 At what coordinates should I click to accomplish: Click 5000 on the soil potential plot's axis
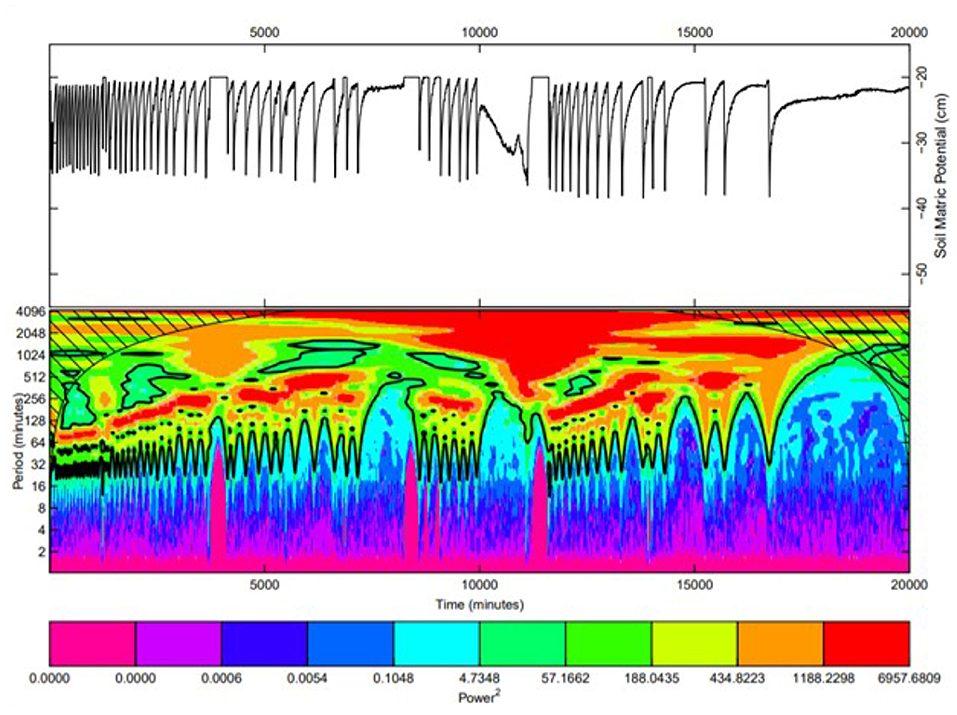(x=264, y=33)
